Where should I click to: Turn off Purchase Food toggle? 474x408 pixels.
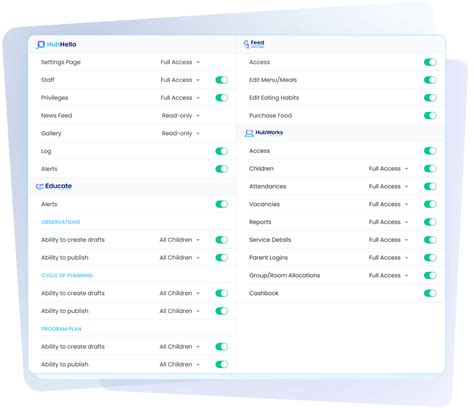pyautogui.click(x=430, y=116)
